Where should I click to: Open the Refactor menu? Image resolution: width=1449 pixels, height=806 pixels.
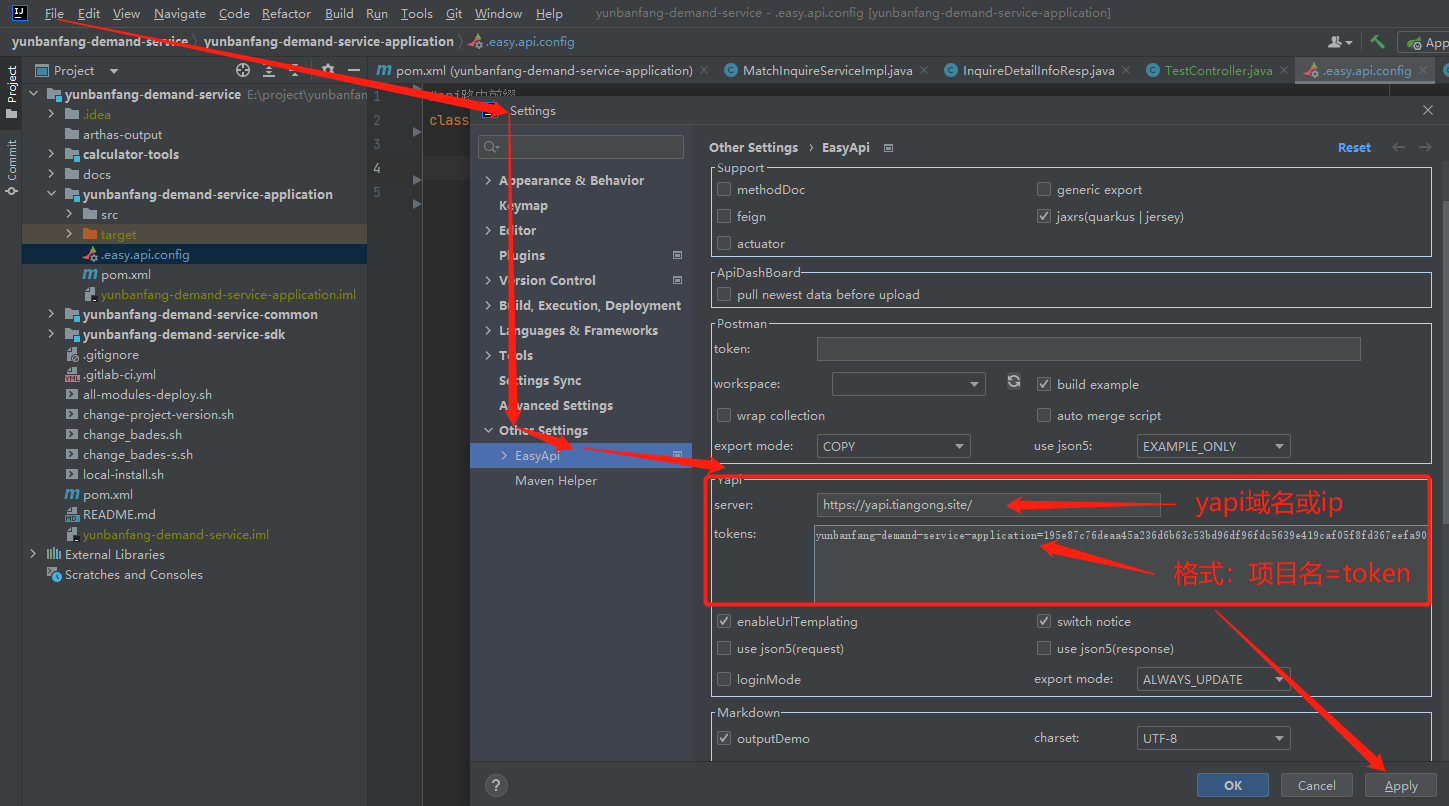click(286, 14)
